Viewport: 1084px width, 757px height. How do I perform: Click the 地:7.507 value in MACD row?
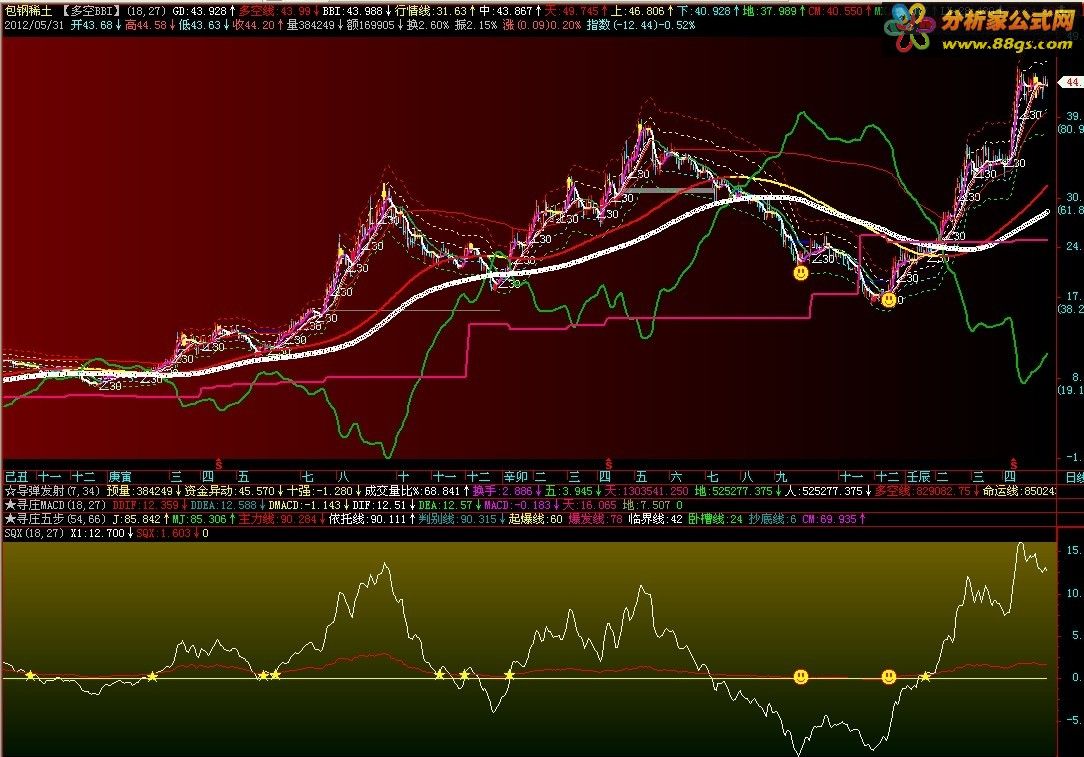click(646, 505)
